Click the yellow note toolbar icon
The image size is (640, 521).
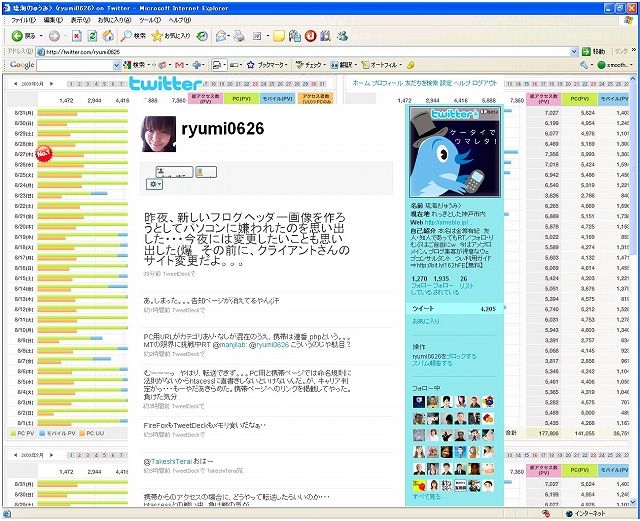coord(279,36)
